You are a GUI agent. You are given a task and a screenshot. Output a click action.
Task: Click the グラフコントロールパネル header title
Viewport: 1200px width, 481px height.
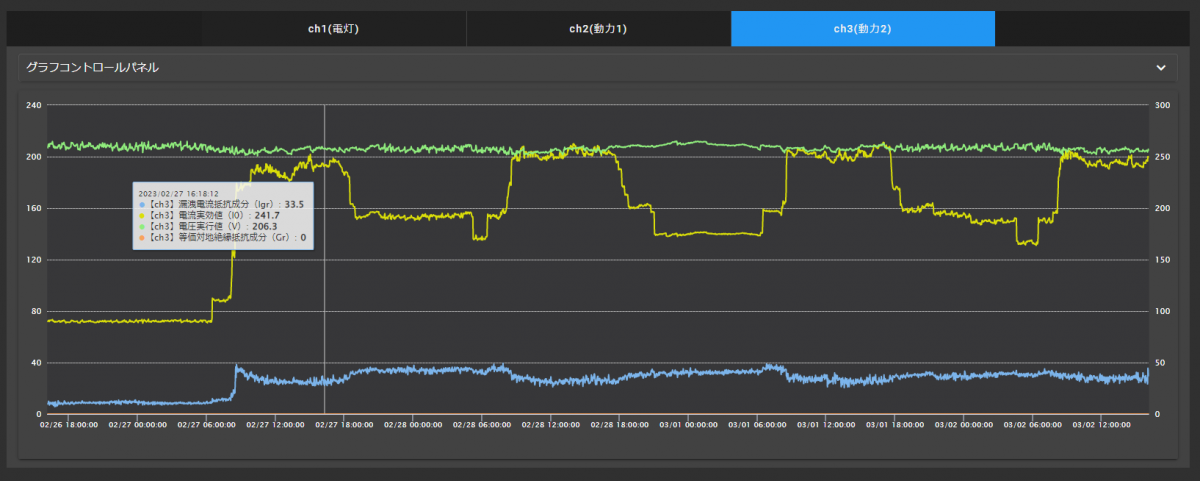[92, 68]
